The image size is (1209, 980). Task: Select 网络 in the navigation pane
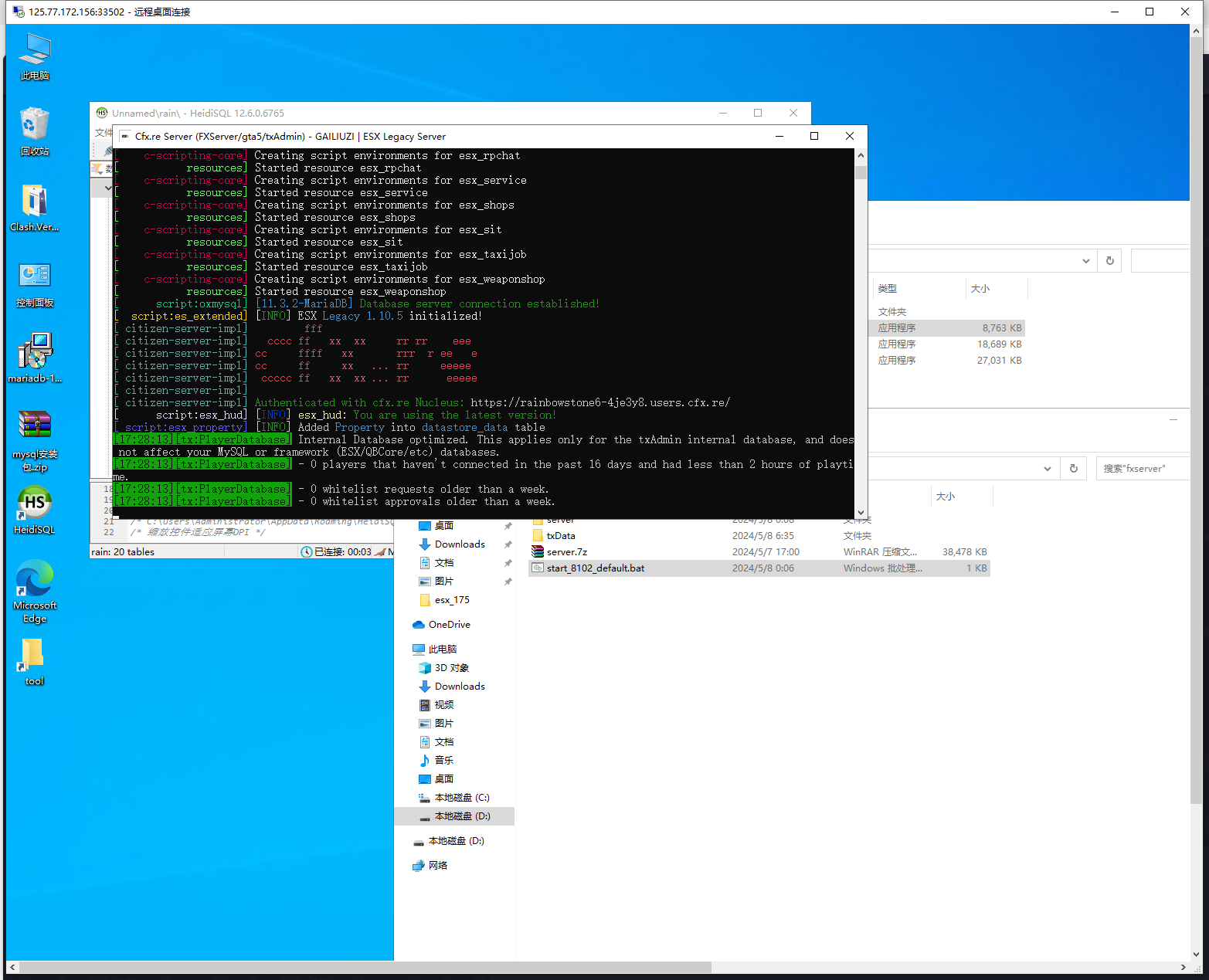[x=438, y=865]
